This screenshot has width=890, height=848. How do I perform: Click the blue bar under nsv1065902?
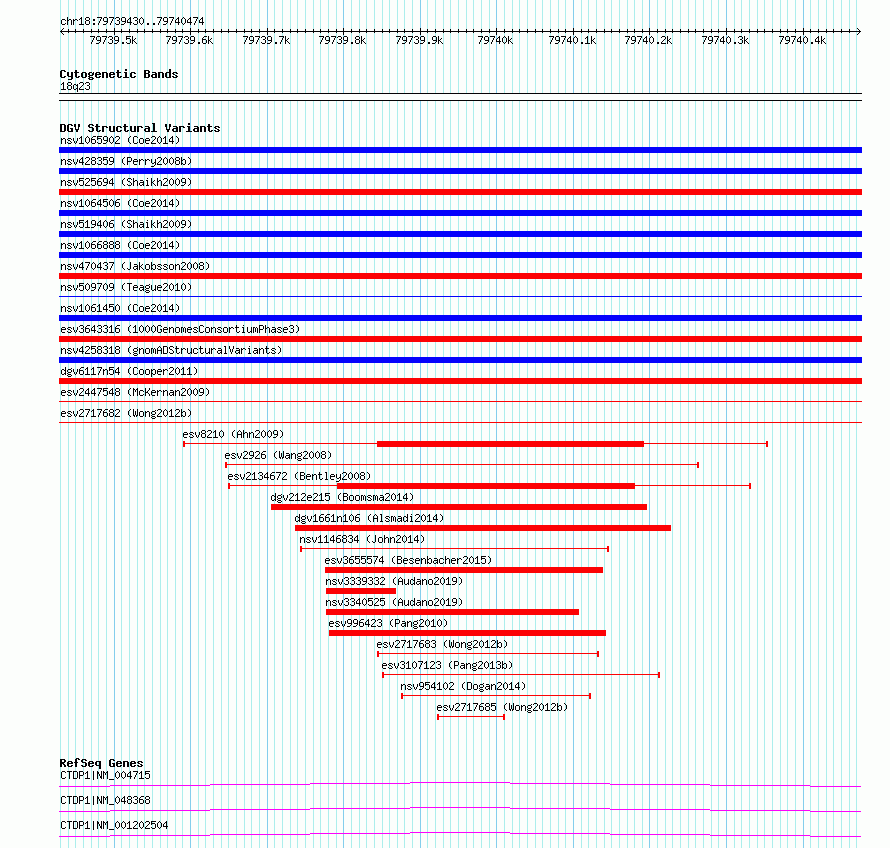[460, 150]
